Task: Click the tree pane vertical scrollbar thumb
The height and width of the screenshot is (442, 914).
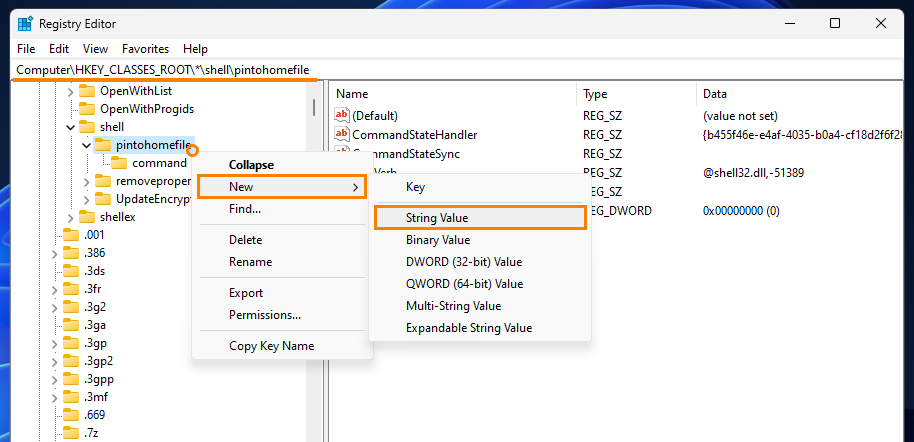Action: [x=314, y=107]
